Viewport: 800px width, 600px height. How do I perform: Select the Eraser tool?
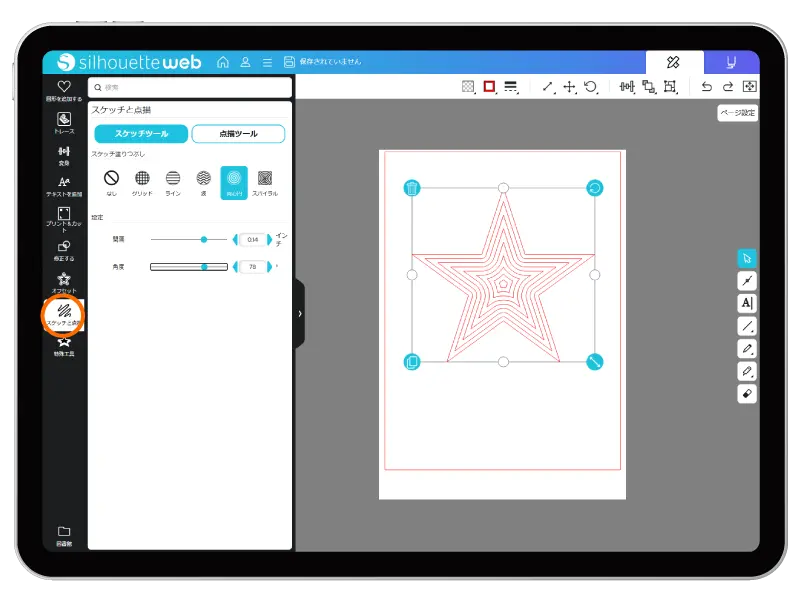pos(746,394)
